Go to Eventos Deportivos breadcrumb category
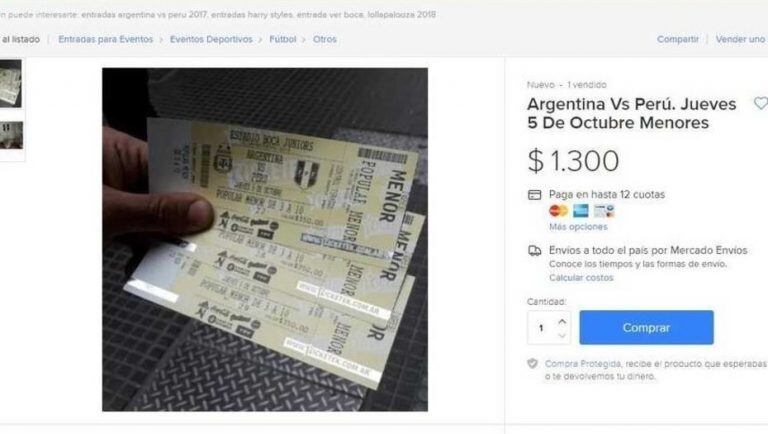The image size is (768, 434). coord(211,39)
